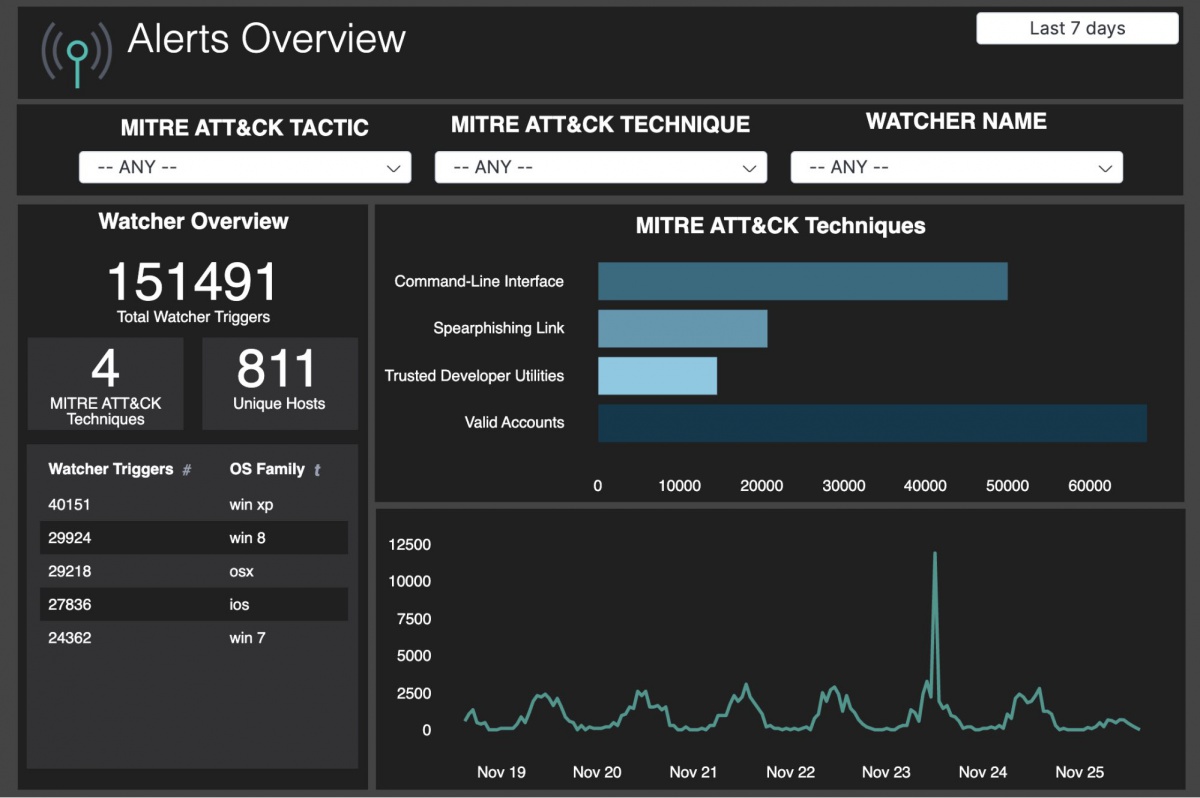Sort by Watcher Triggers column header

click(110, 469)
